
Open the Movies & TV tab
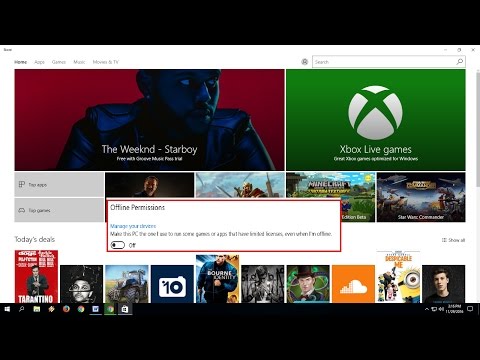105,62
